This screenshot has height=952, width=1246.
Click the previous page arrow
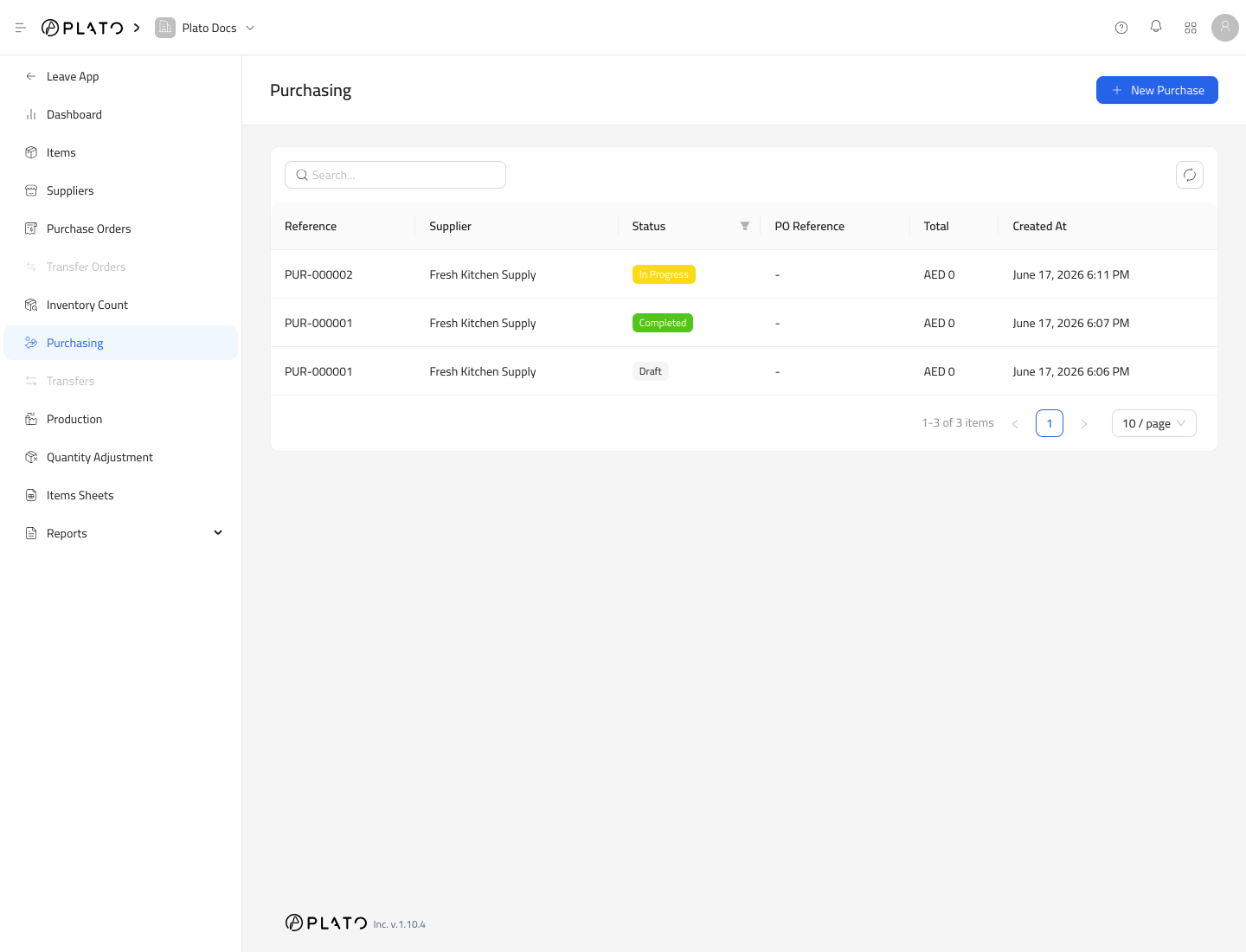click(1015, 423)
